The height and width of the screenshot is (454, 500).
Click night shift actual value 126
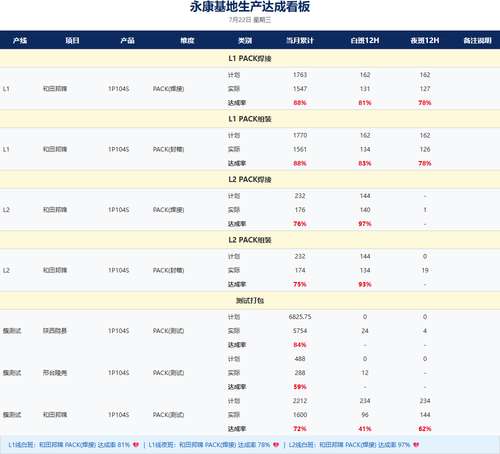pos(425,149)
